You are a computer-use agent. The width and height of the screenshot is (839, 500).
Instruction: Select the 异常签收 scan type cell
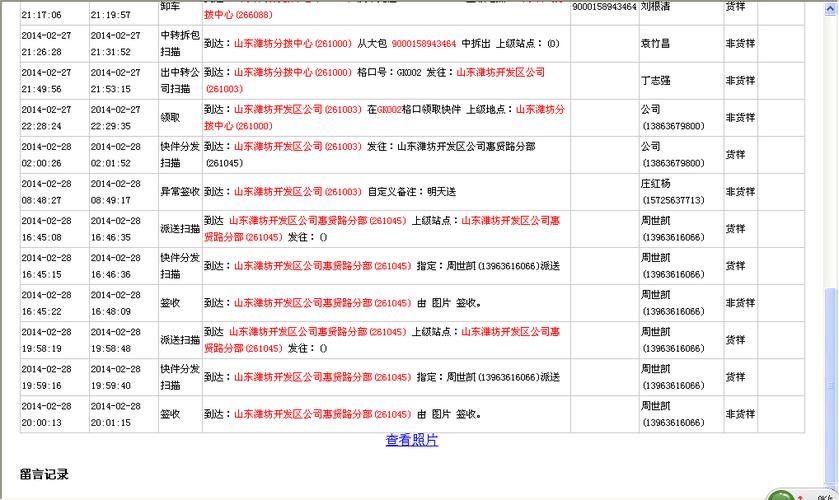click(x=180, y=192)
